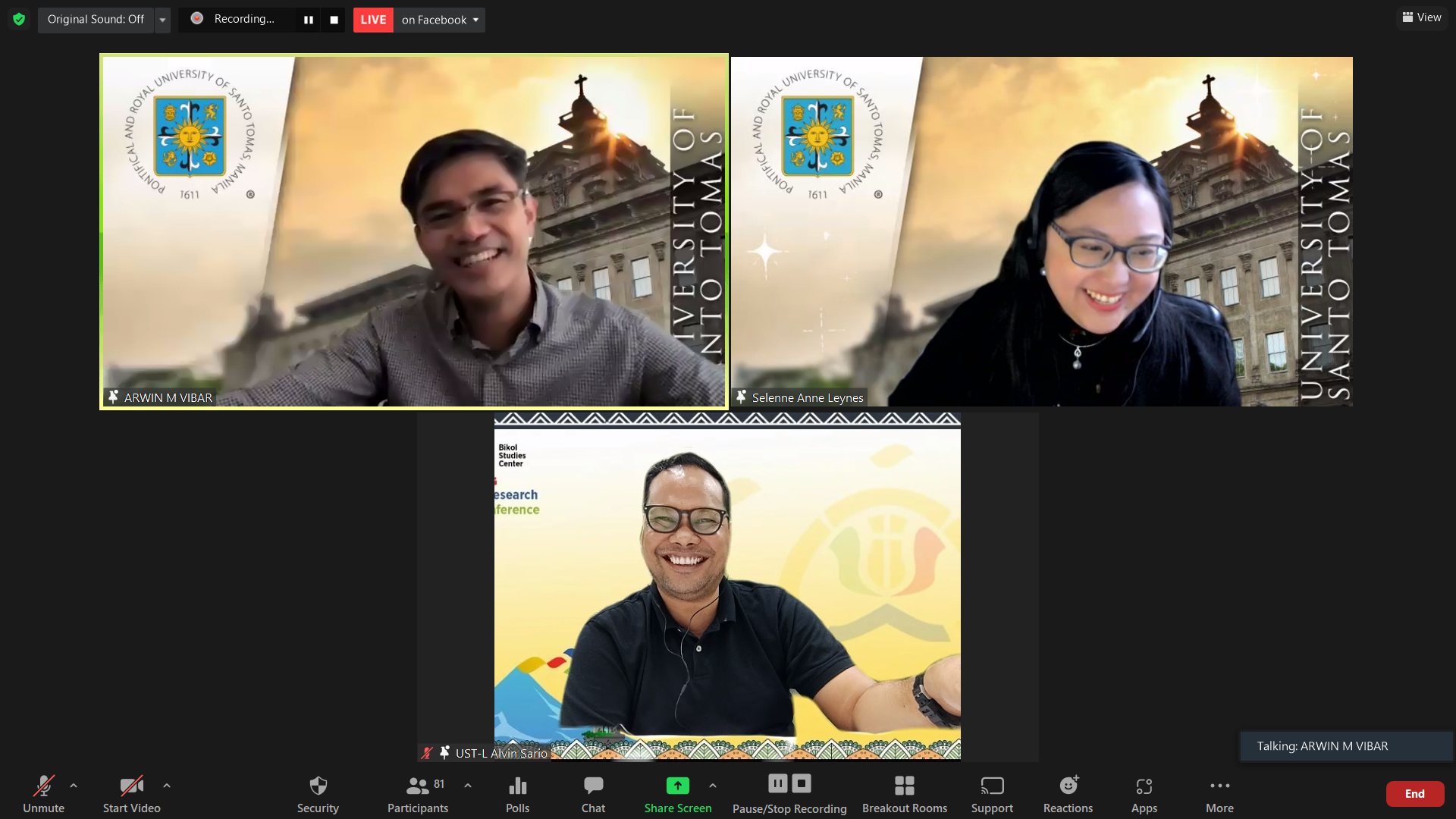Click the green Share Screen icon
This screenshot has height=819, width=1456.
677,786
